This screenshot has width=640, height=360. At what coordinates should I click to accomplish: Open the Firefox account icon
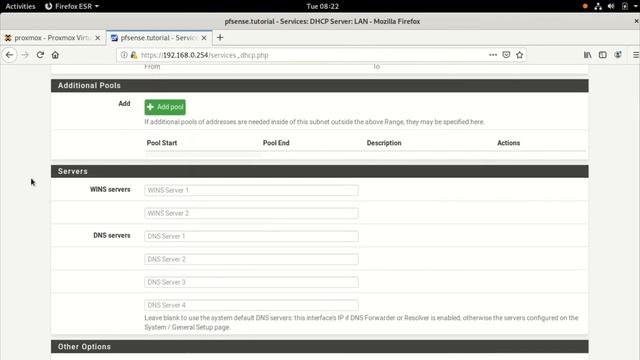point(618,55)
